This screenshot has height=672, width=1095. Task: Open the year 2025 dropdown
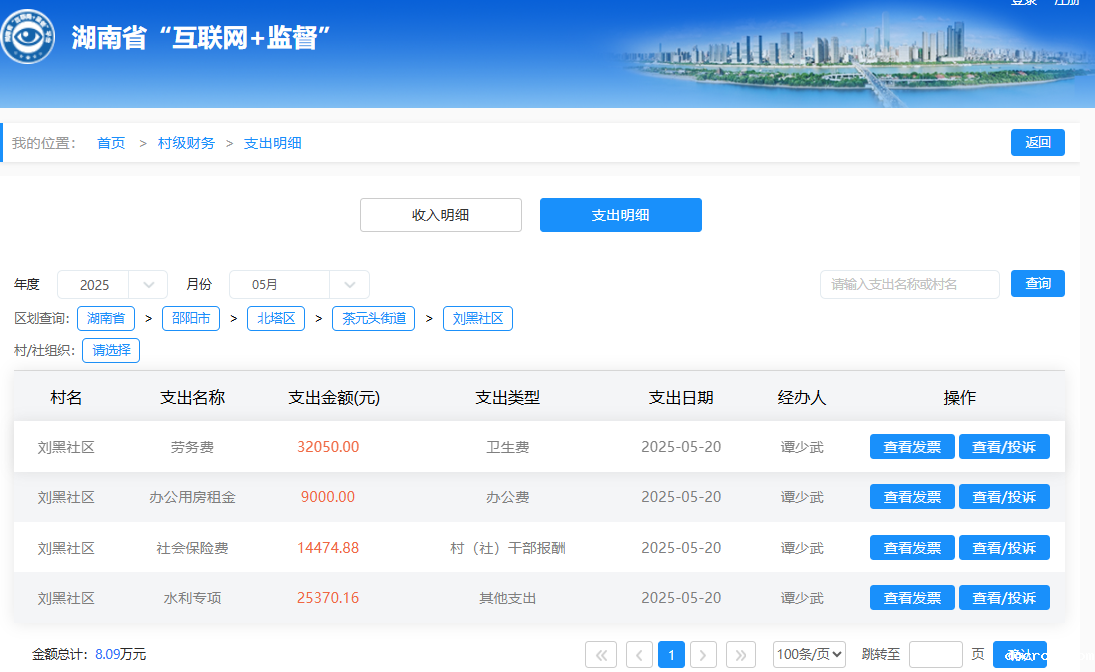(112, 285)
